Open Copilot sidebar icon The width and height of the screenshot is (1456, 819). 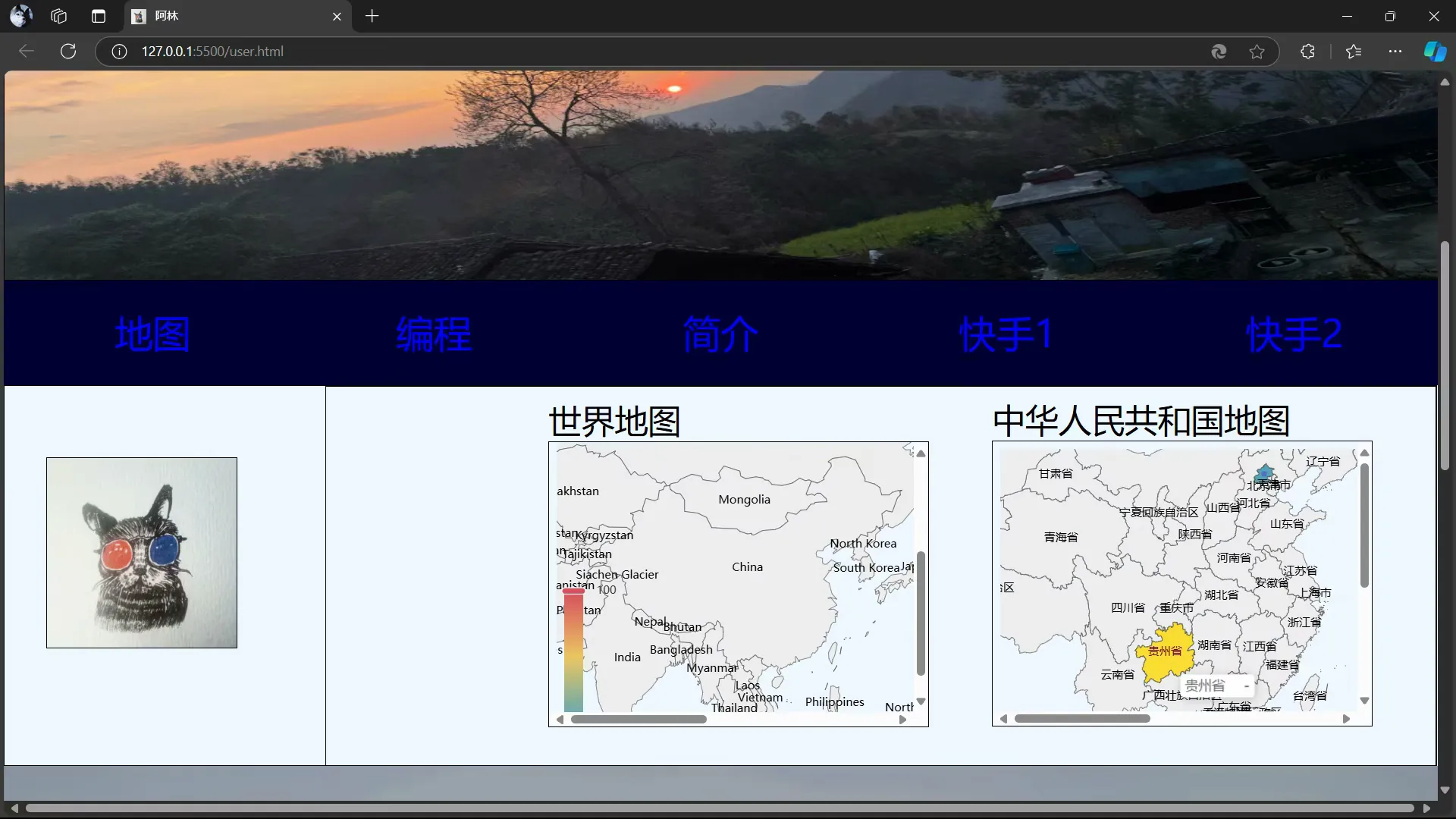[x=1434, y=52]
